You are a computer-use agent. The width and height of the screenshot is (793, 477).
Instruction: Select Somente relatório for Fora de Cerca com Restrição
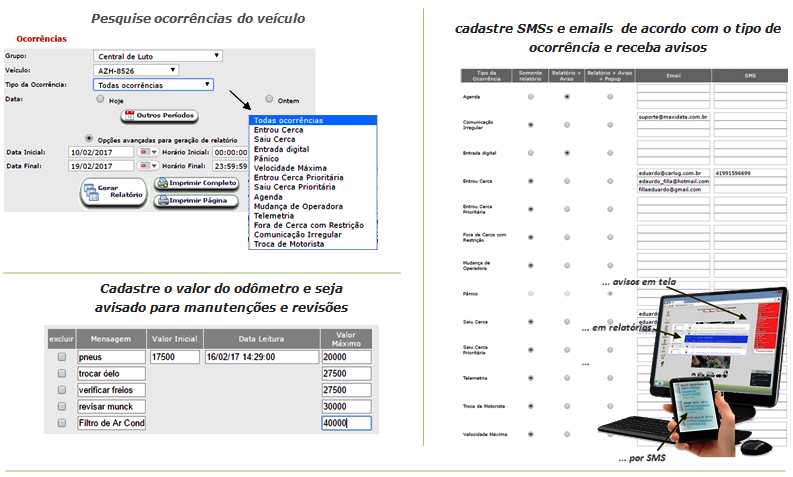tap(531, 237)
